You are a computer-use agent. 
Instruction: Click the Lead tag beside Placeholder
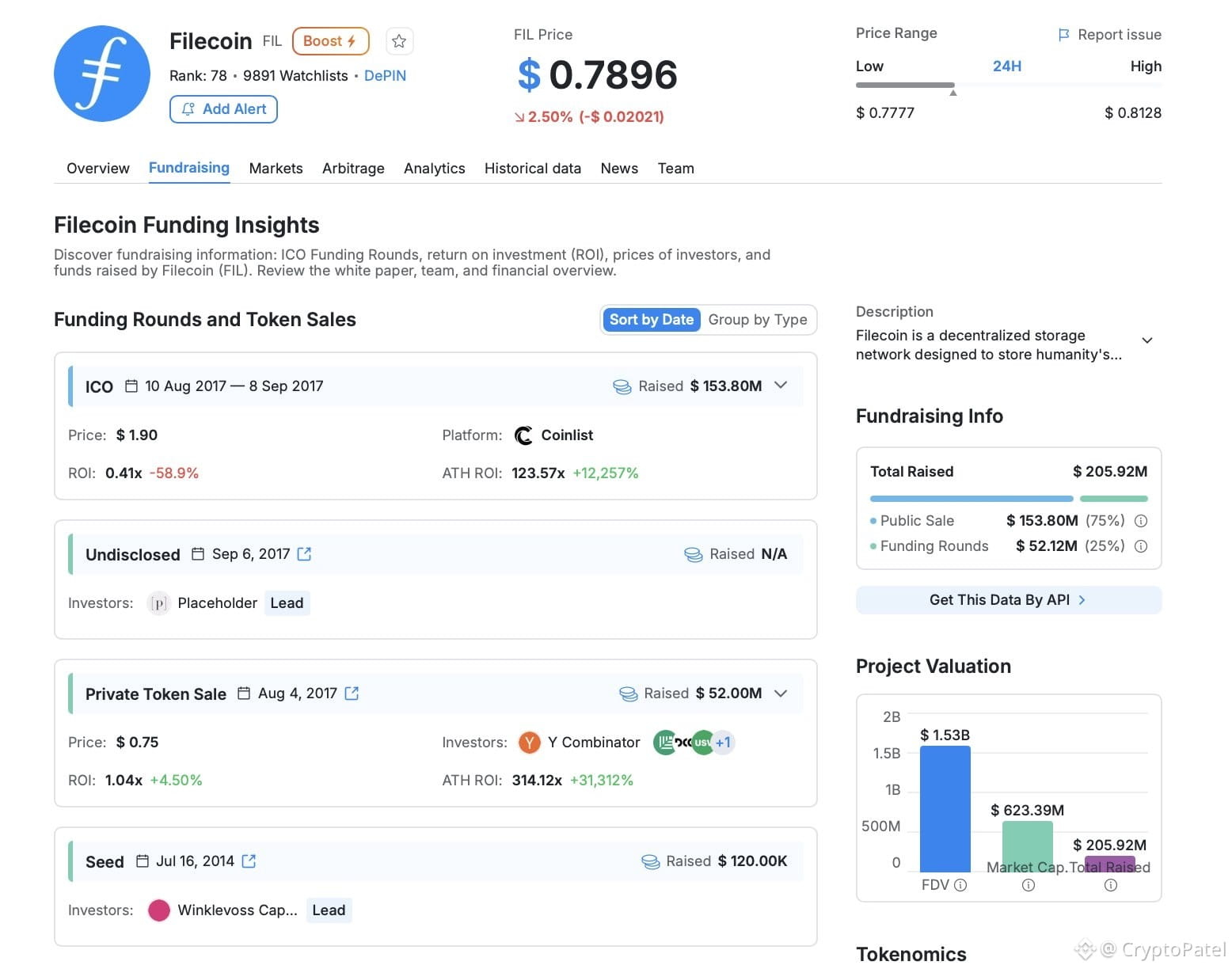pos(287,603)
